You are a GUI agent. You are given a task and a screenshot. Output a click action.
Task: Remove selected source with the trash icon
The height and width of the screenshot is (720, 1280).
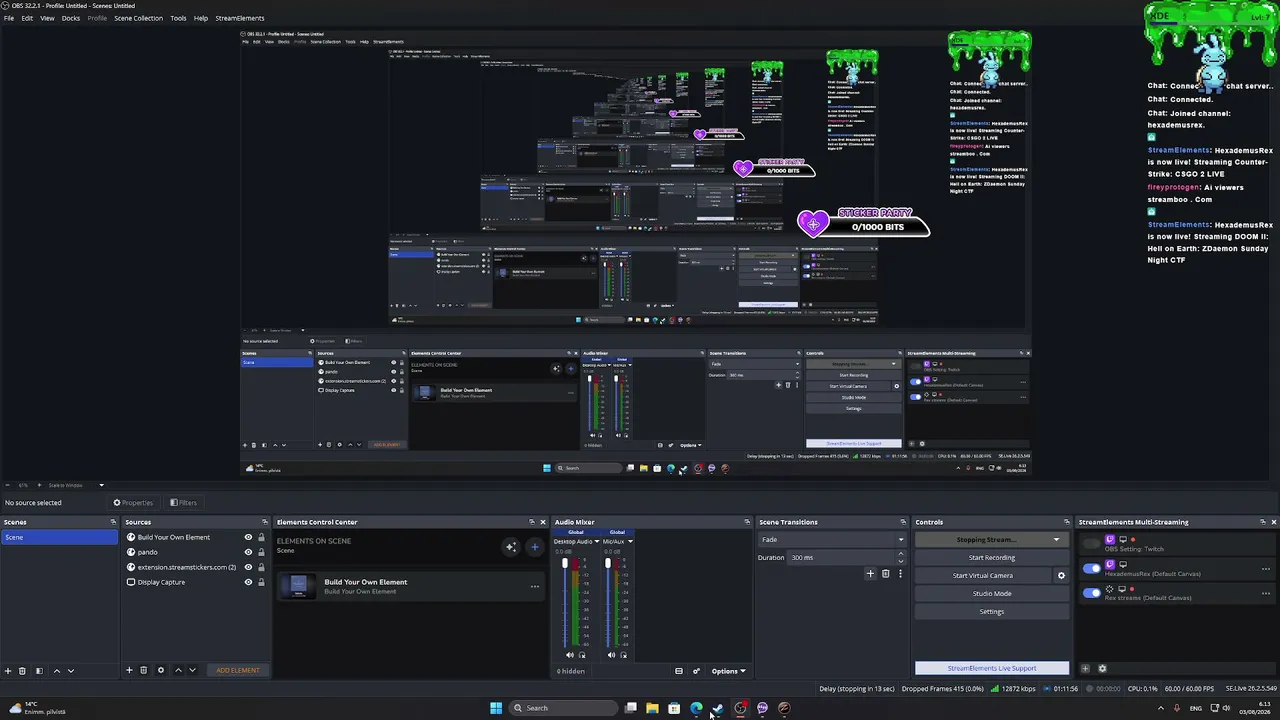coord(143,670)
